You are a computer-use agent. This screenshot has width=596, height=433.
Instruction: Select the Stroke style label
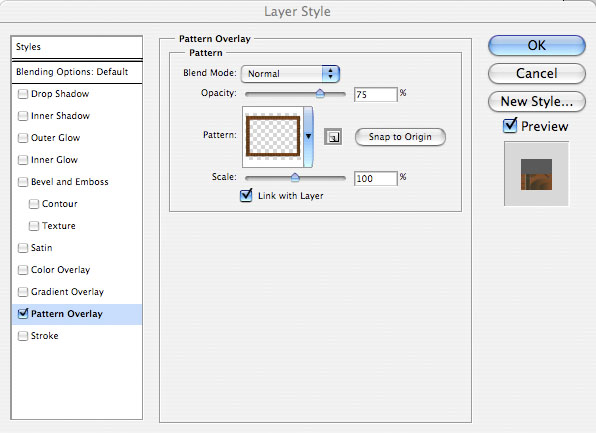pos(44,336)
